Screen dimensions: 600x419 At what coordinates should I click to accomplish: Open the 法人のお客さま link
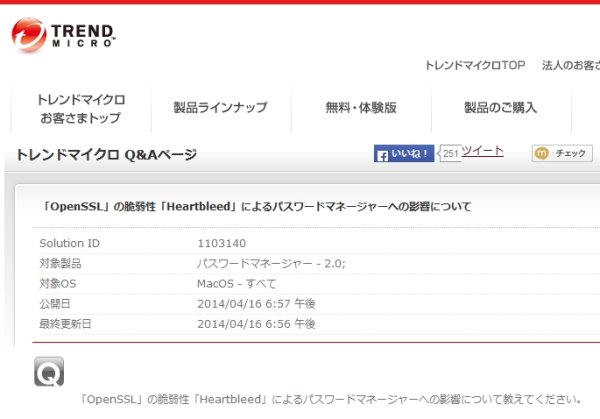coord(570,66)
